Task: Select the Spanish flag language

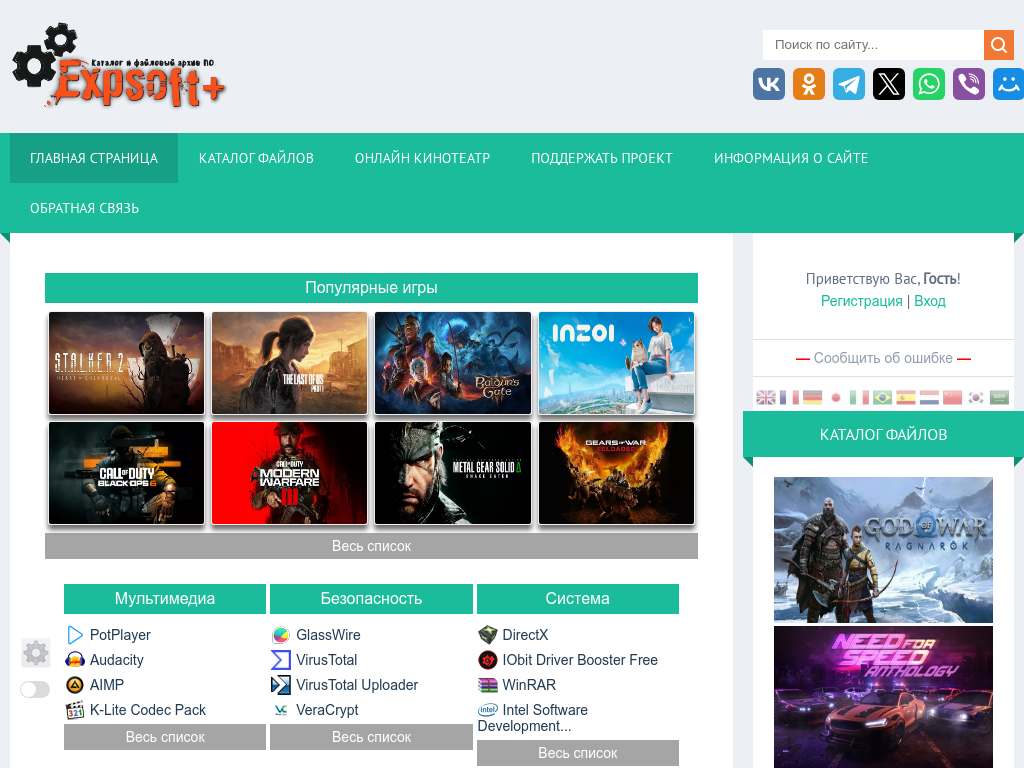Action: click(x=906, y=397)
